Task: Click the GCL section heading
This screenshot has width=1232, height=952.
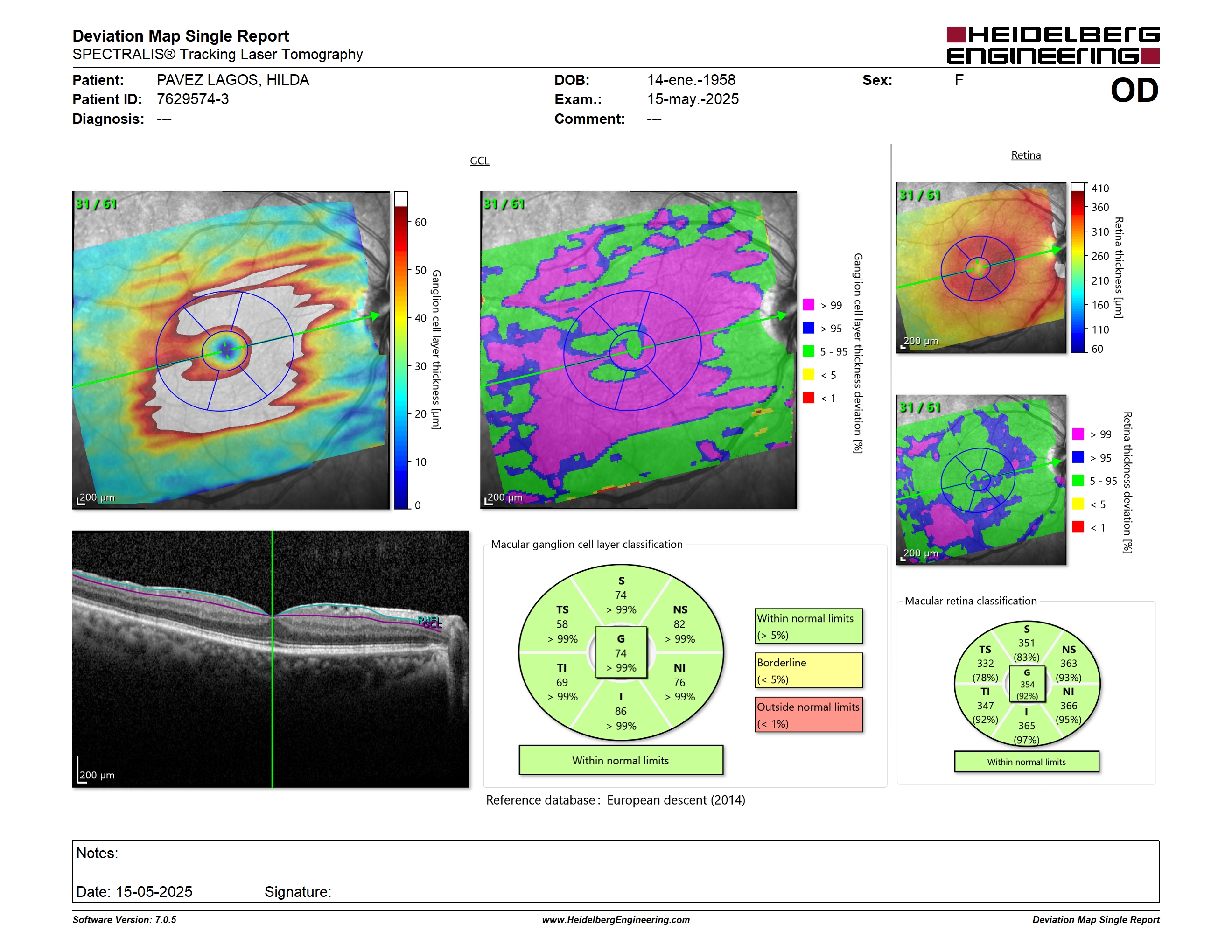Action: tap(479, 161)
